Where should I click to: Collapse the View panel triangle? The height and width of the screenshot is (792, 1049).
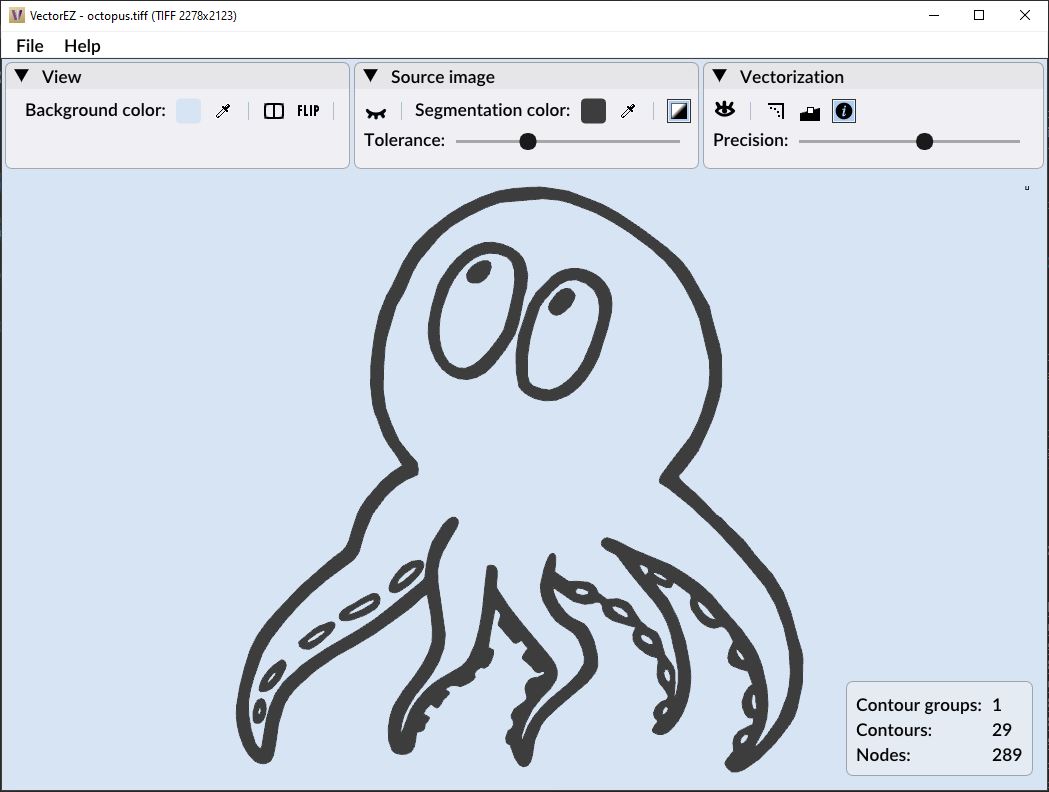(x=21, y=76)
